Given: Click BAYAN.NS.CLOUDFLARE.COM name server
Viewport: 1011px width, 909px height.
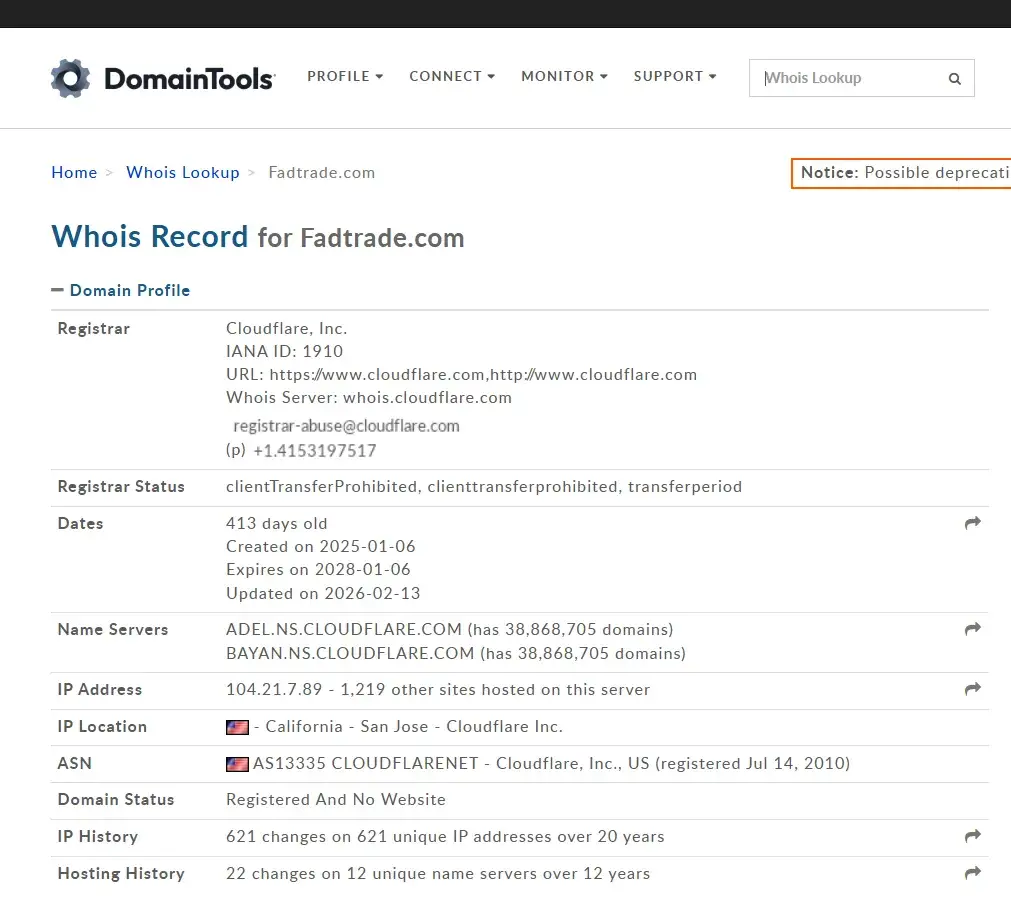Looking at the screenshot, I should coord(350,653).
